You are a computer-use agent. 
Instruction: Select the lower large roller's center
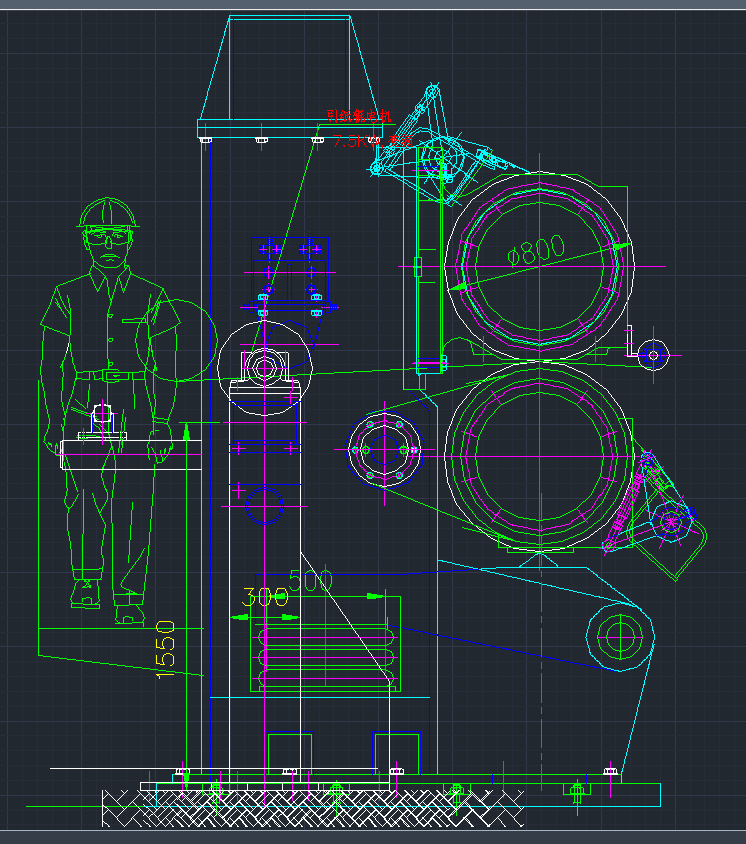point(539,456)
